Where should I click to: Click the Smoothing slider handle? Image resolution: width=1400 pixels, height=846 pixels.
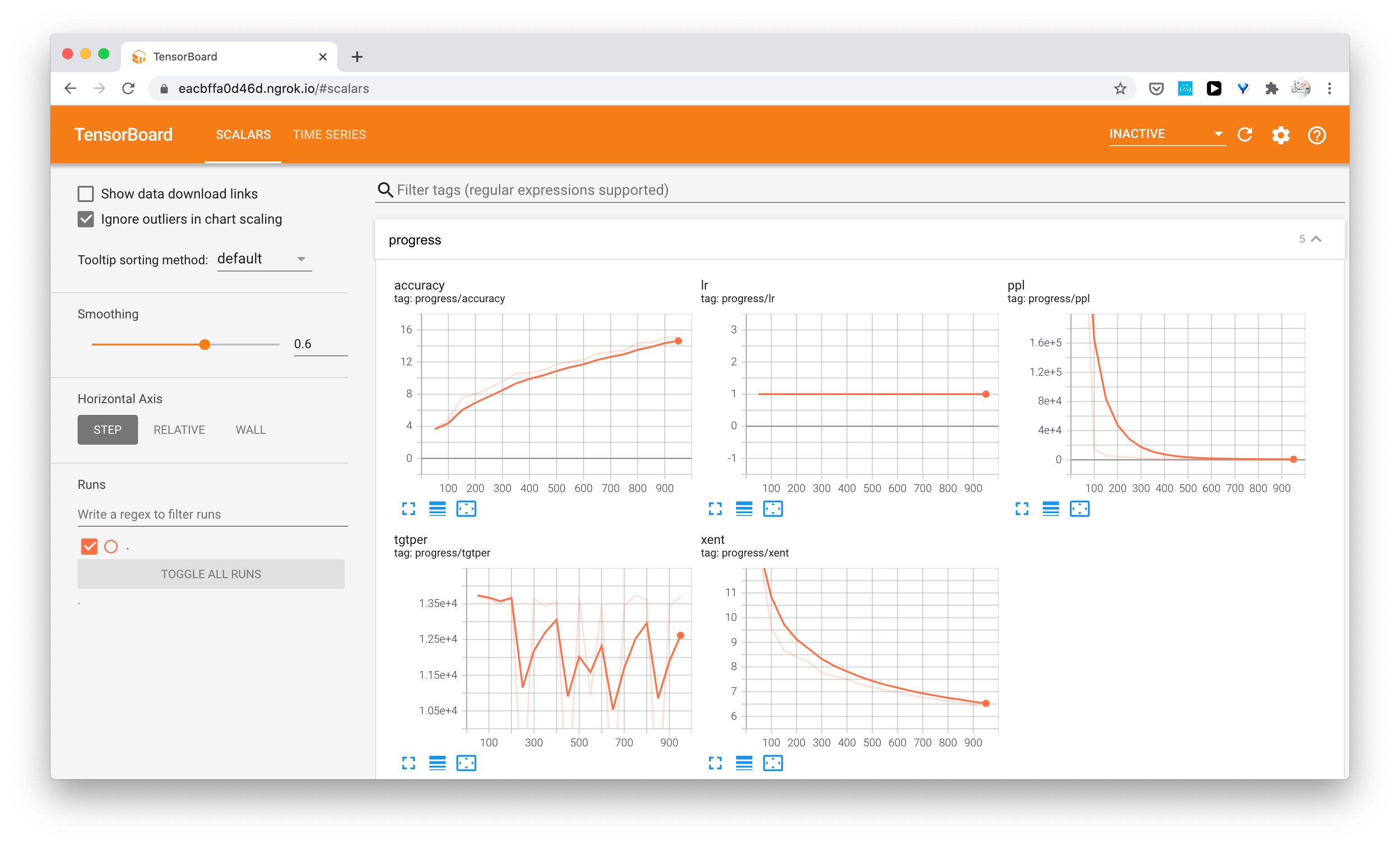point(205,345)
